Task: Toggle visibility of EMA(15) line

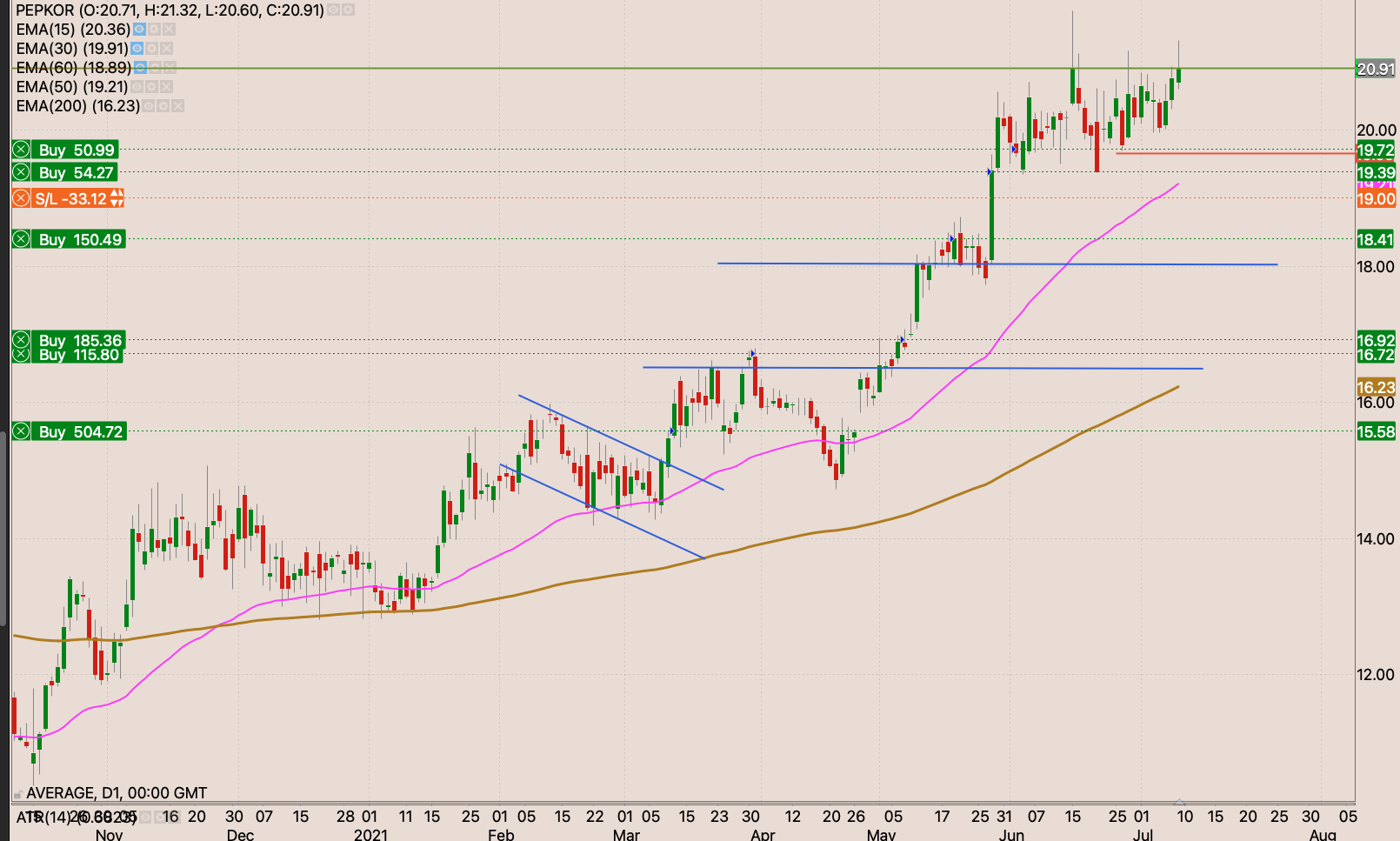Action: click(x=139, y=30)
